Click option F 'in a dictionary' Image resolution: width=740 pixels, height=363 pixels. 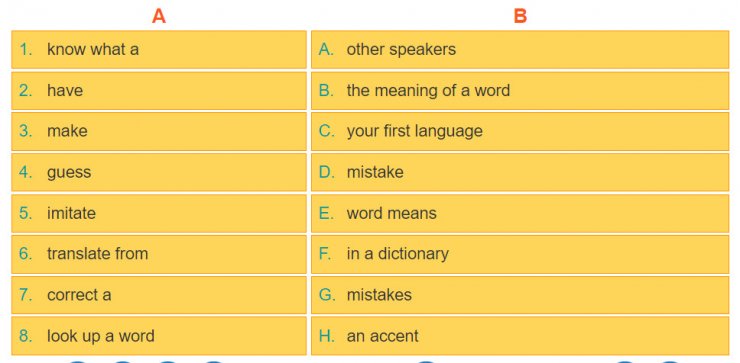pos(520,254)
